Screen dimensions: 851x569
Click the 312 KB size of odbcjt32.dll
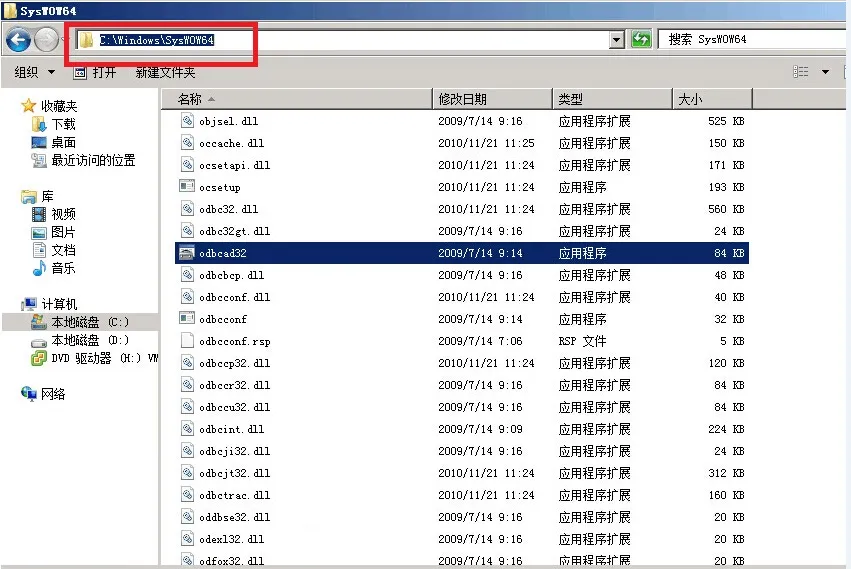pyautogui.click(x=726, y=473)
